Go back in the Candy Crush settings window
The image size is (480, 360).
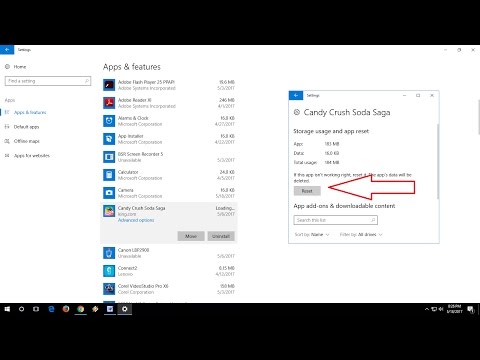tap(296, 95)
